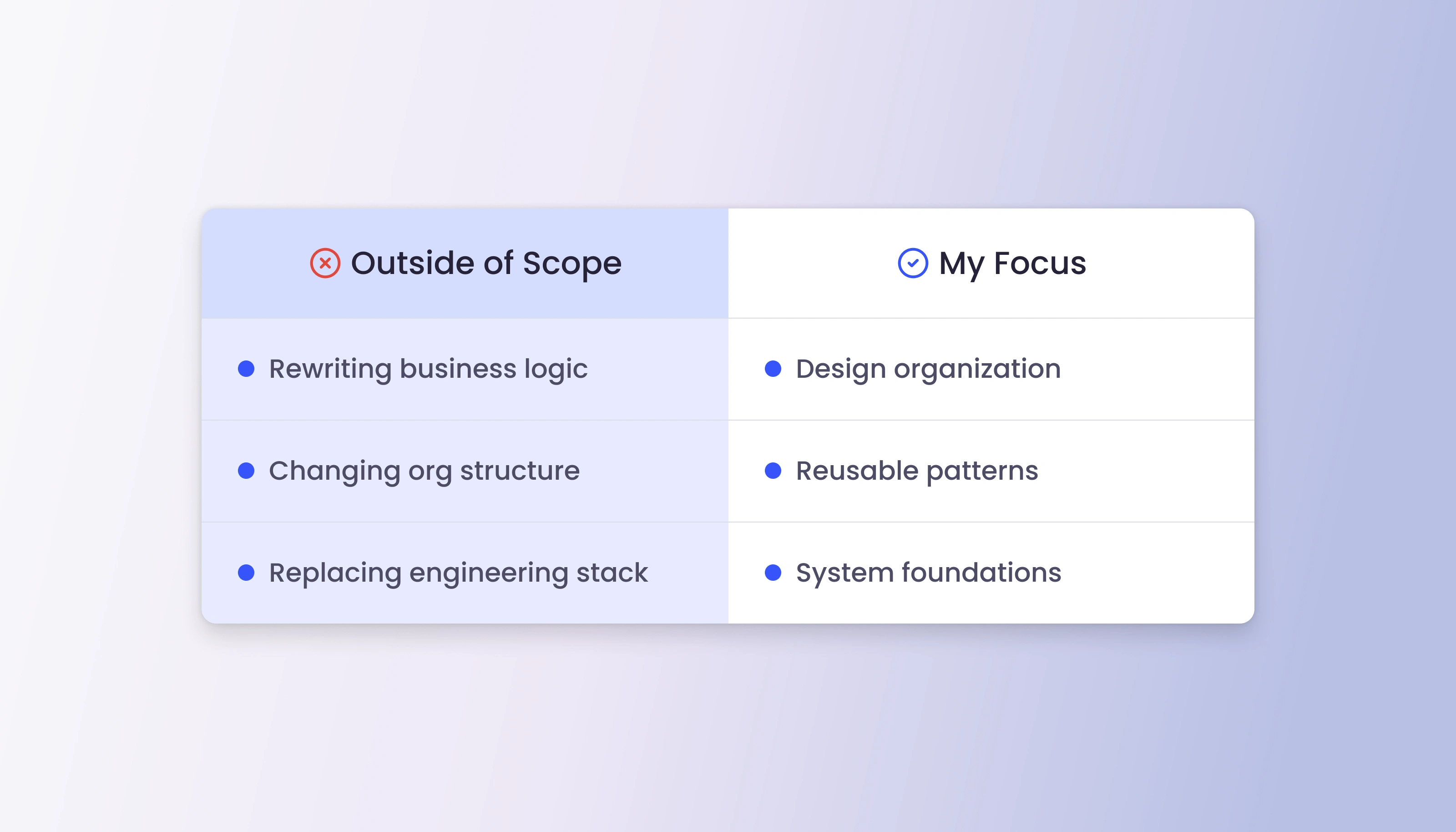Click the bullet beside Replacing engineering stack
1456x832 pixels.
[246, 573]
